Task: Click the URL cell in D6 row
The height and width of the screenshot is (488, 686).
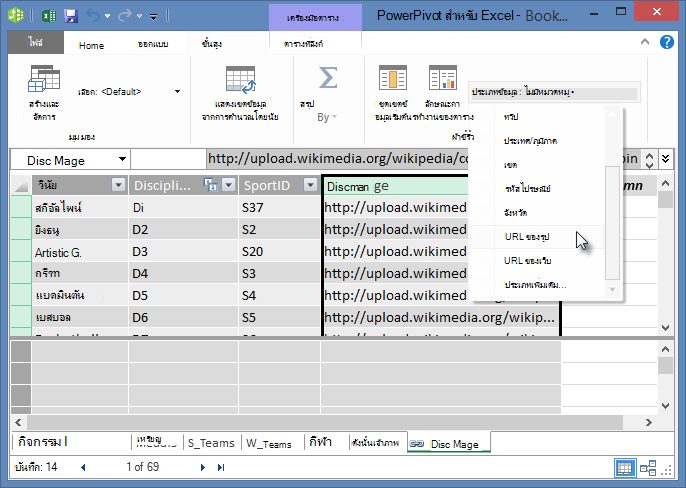Action: (x=441, y=317)
